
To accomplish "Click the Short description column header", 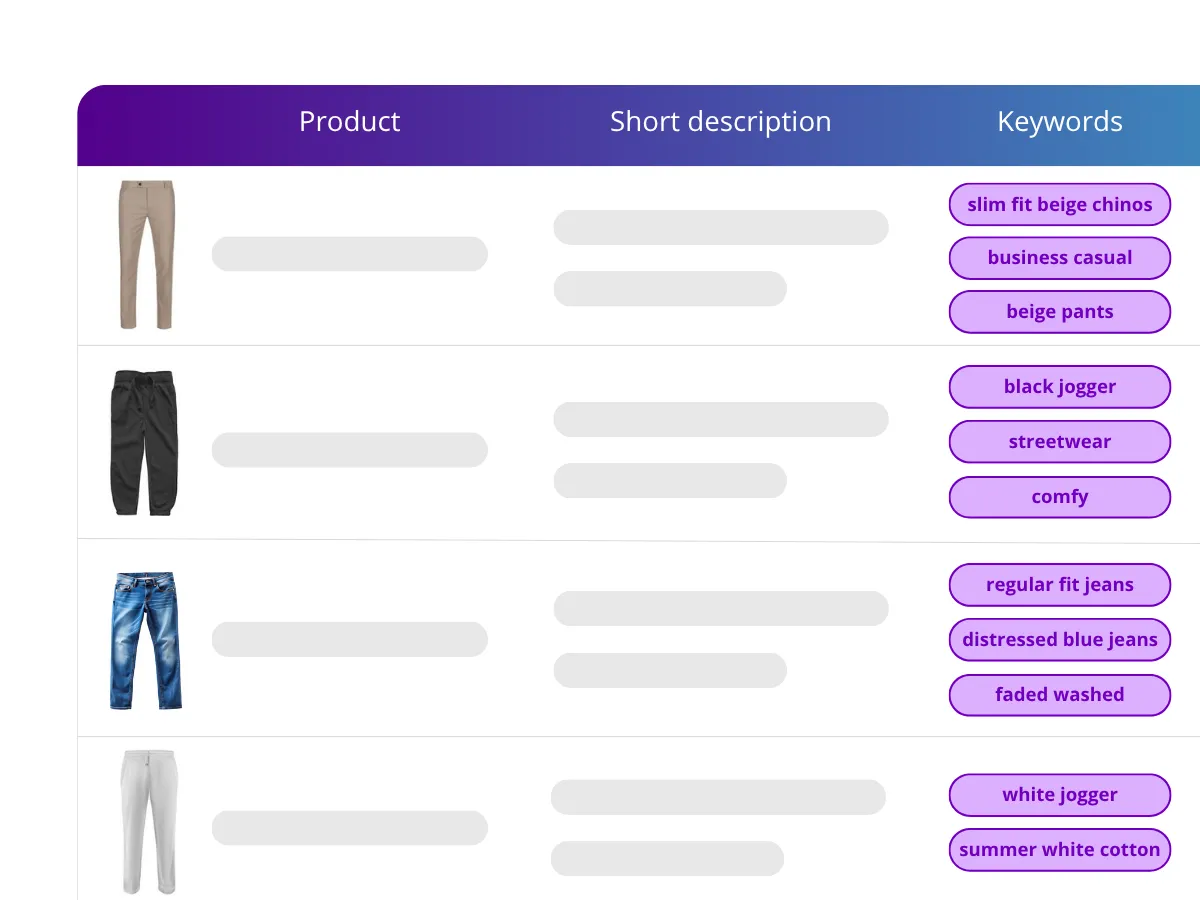I will pos(720,121).
